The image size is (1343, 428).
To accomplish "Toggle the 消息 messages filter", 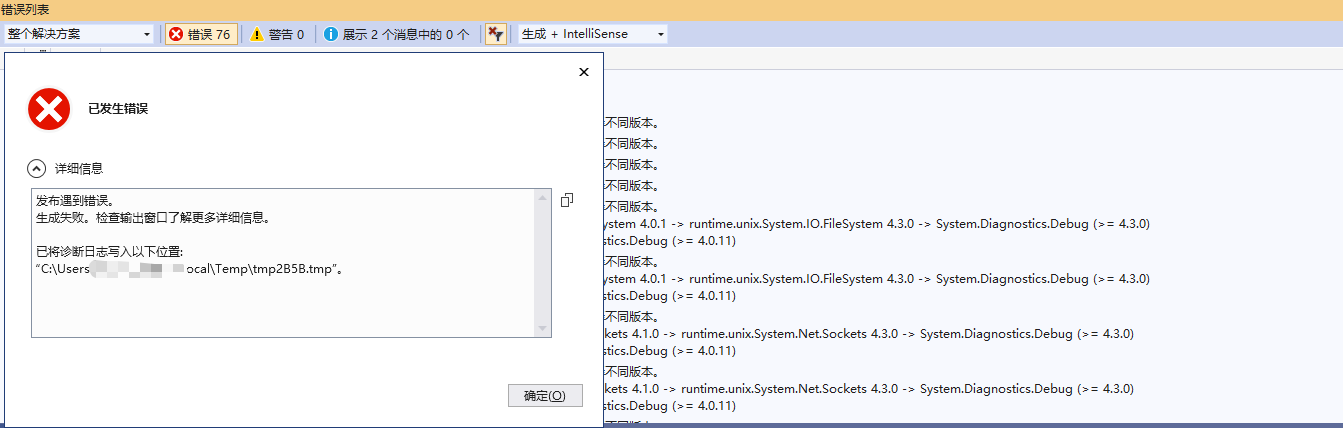I will 396,34.
